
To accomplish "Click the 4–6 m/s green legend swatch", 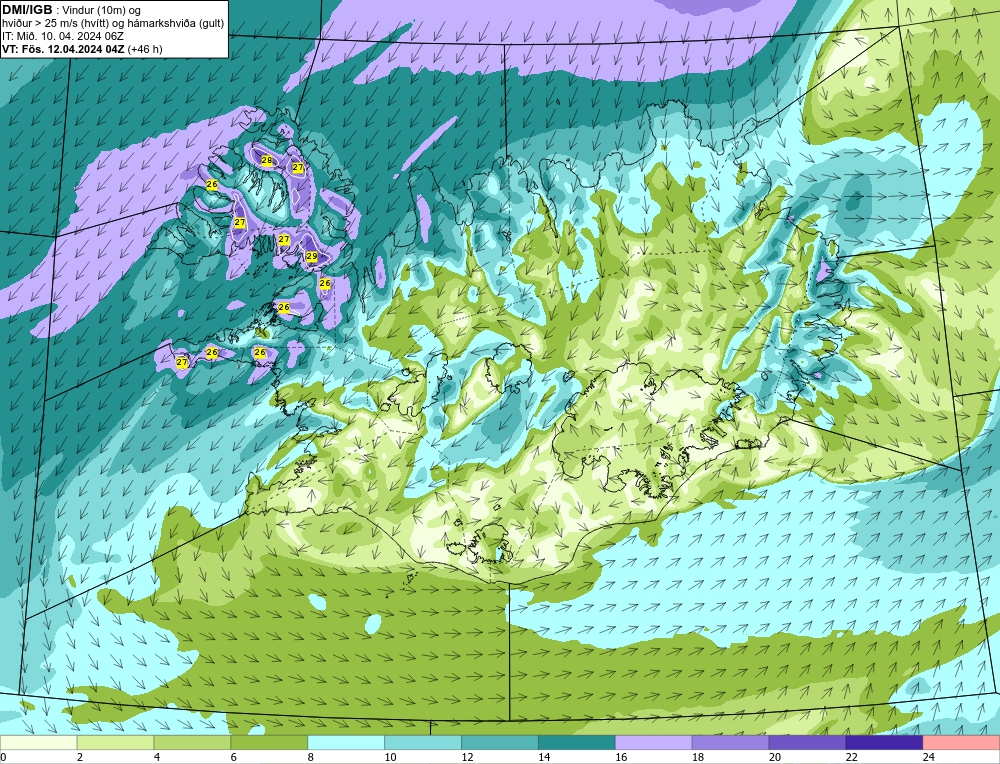I will pos(192,743).
